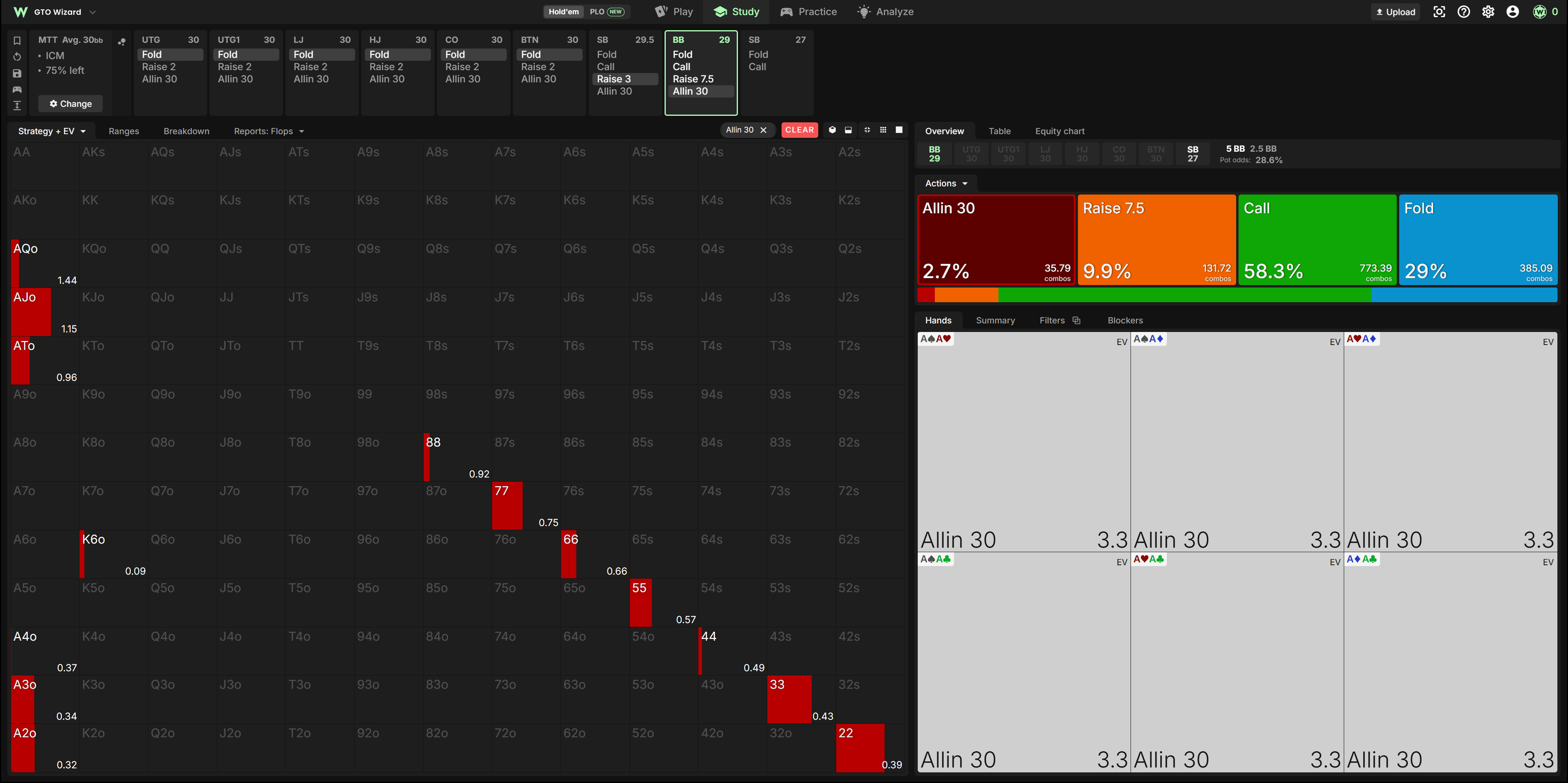Go to the Analyze section
Screen dimensions: 1568x783
coord(885,11)
